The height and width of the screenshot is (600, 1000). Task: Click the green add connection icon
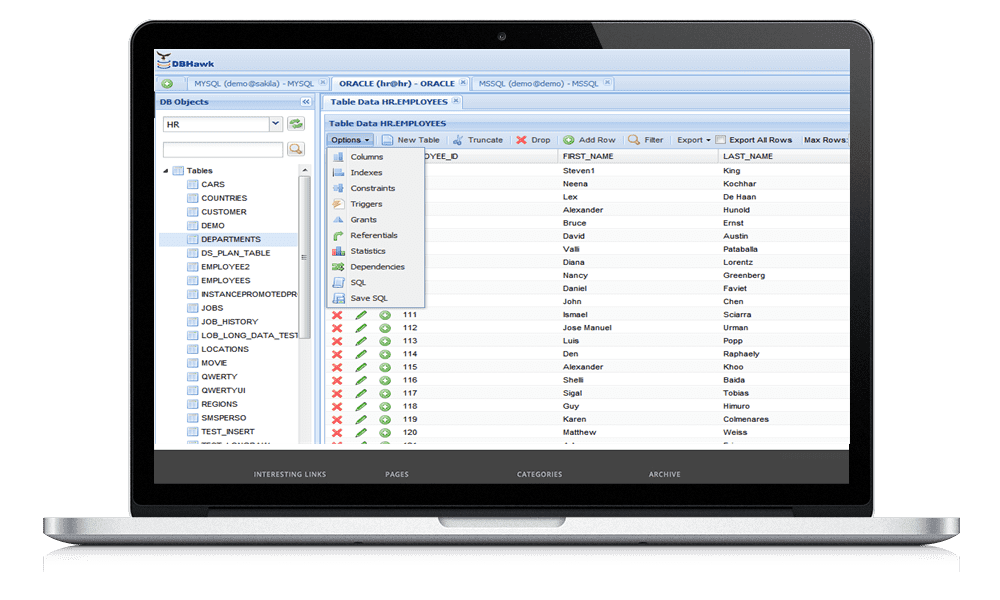(167, 84)
